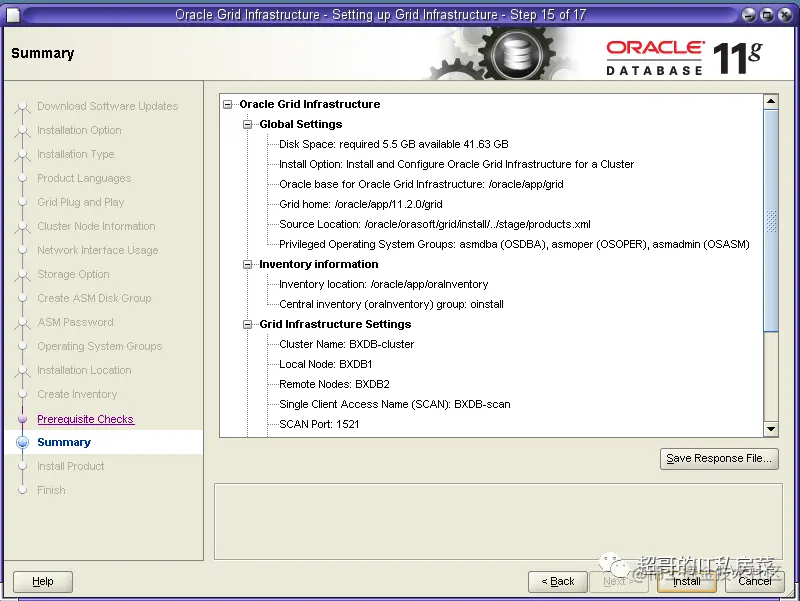Click the Cluster Node Information step
Image resolution: width=800 pixels, height=601 pixels.
point(96,226)
